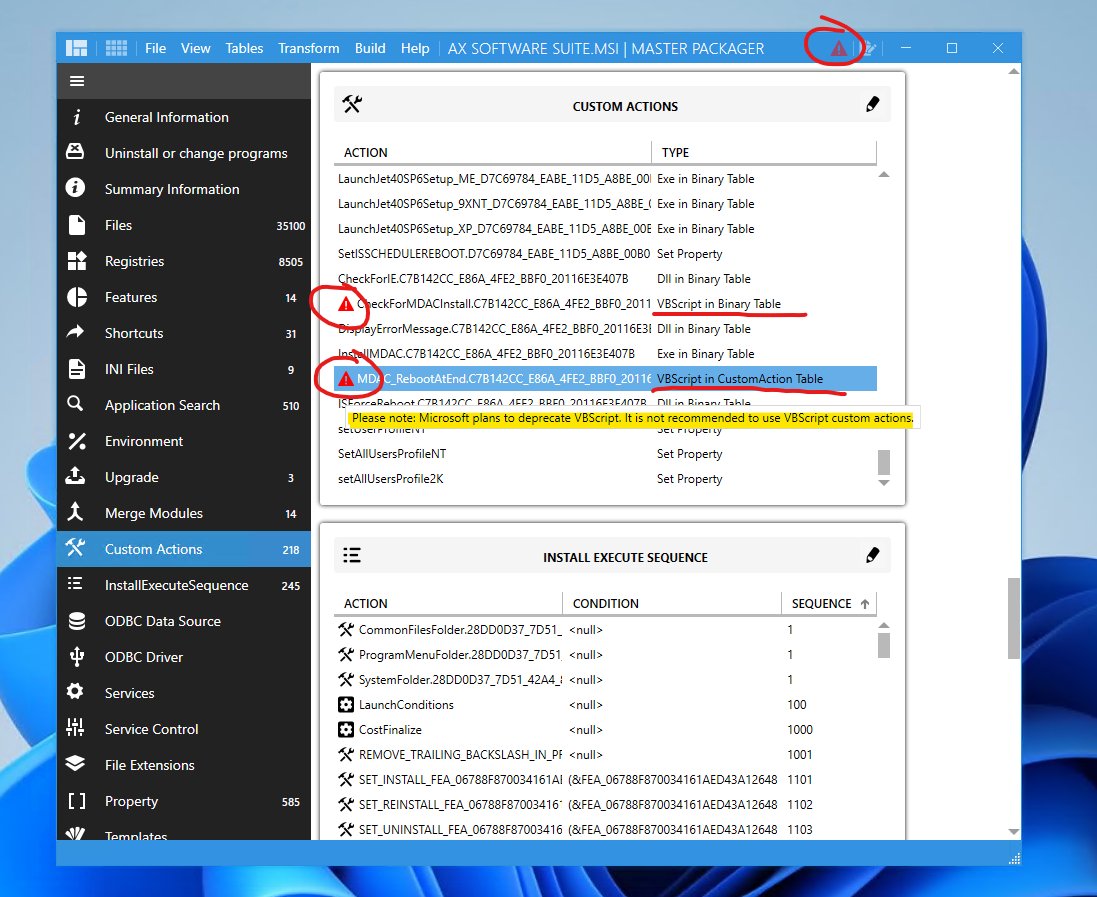Open the Files section icon
The image size is (1097, 897).
point(76,225)
